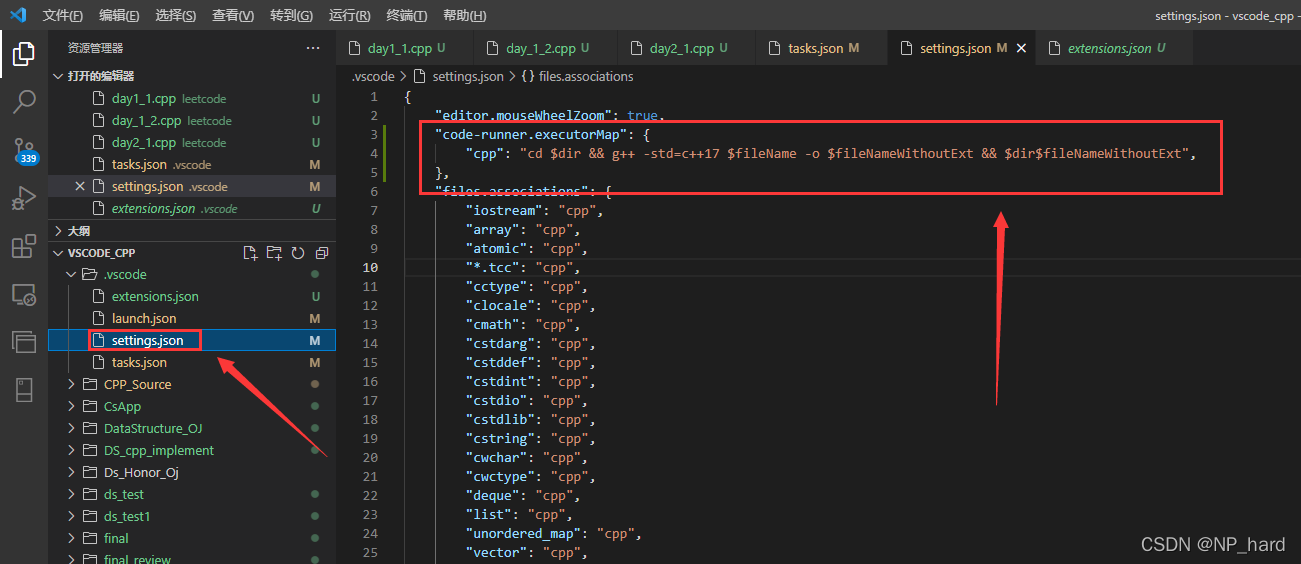Click the 资源管理器 panel title

[x=96, y=48]
